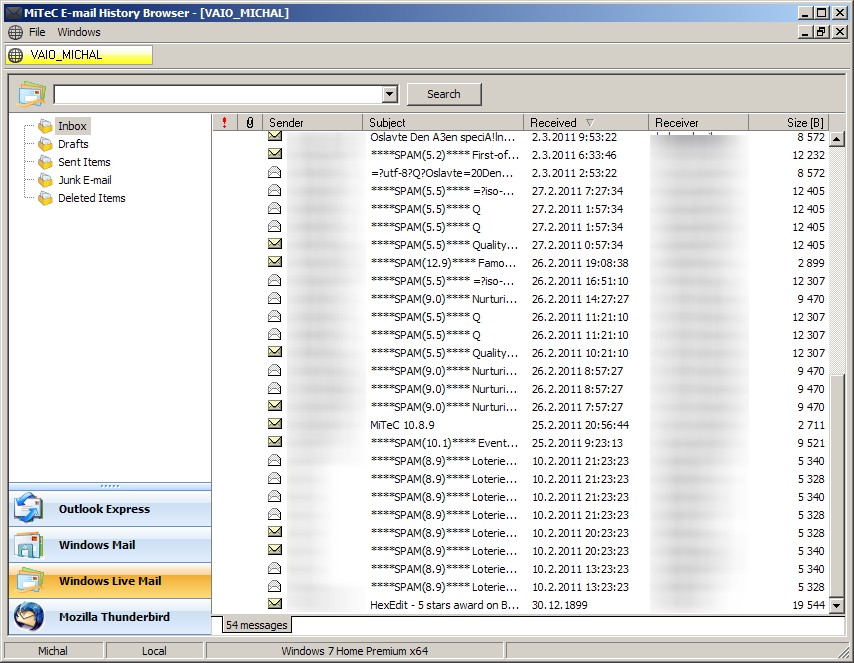Click the Mozilla Thunderbird icon
The height and width of the screenshot is (663, 854).
[29, 617]
